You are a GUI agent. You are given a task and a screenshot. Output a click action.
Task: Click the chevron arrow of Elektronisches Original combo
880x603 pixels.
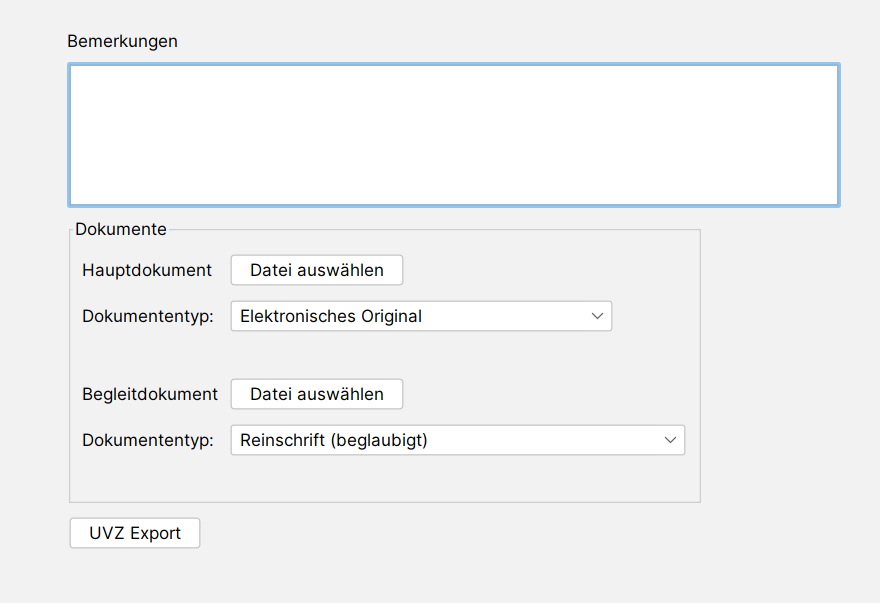coord(597,316)
